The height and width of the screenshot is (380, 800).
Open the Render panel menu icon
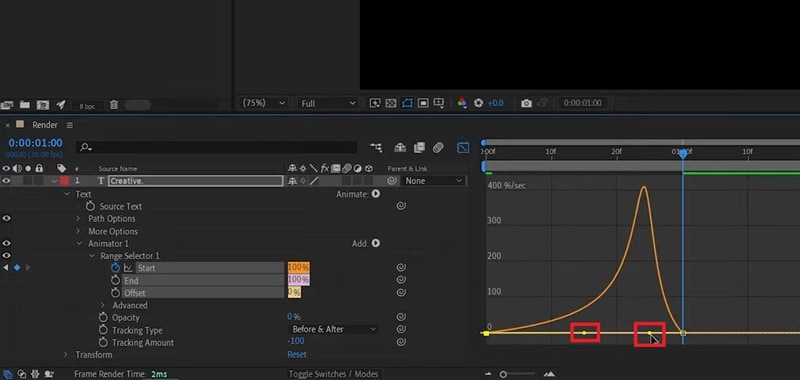[x=69, y=125]
